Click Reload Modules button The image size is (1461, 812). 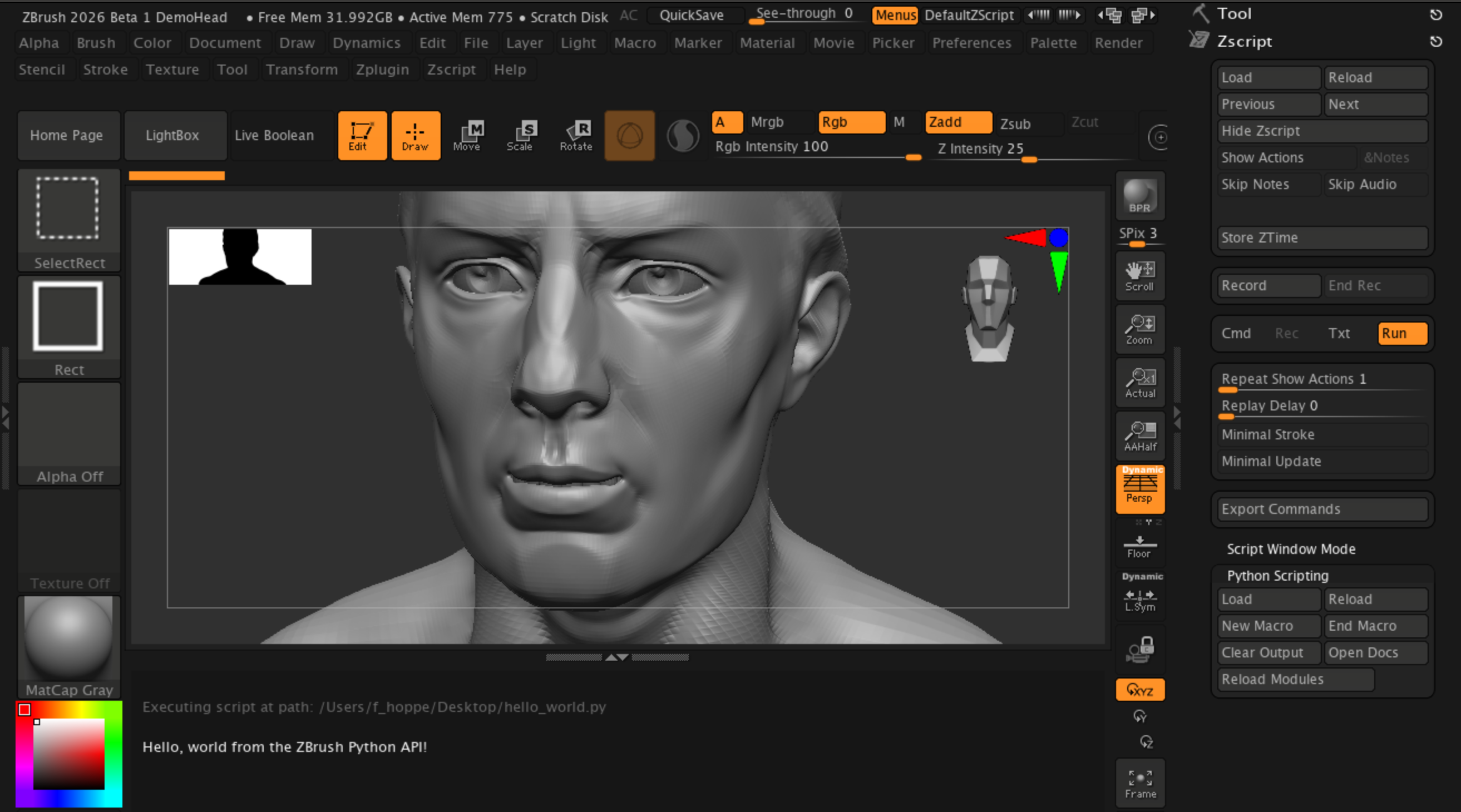1296,679
